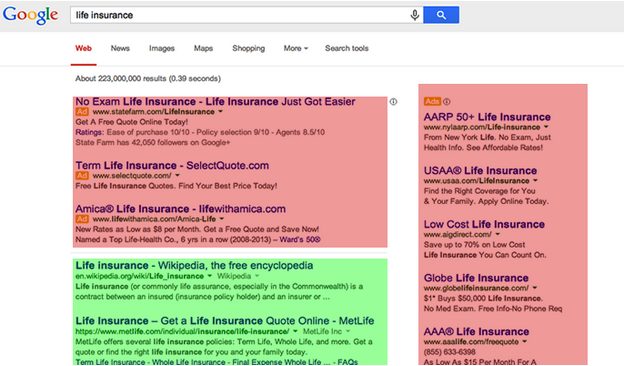Click into the life insurance search field
This screenshot has height=366, width=625.
239,15
